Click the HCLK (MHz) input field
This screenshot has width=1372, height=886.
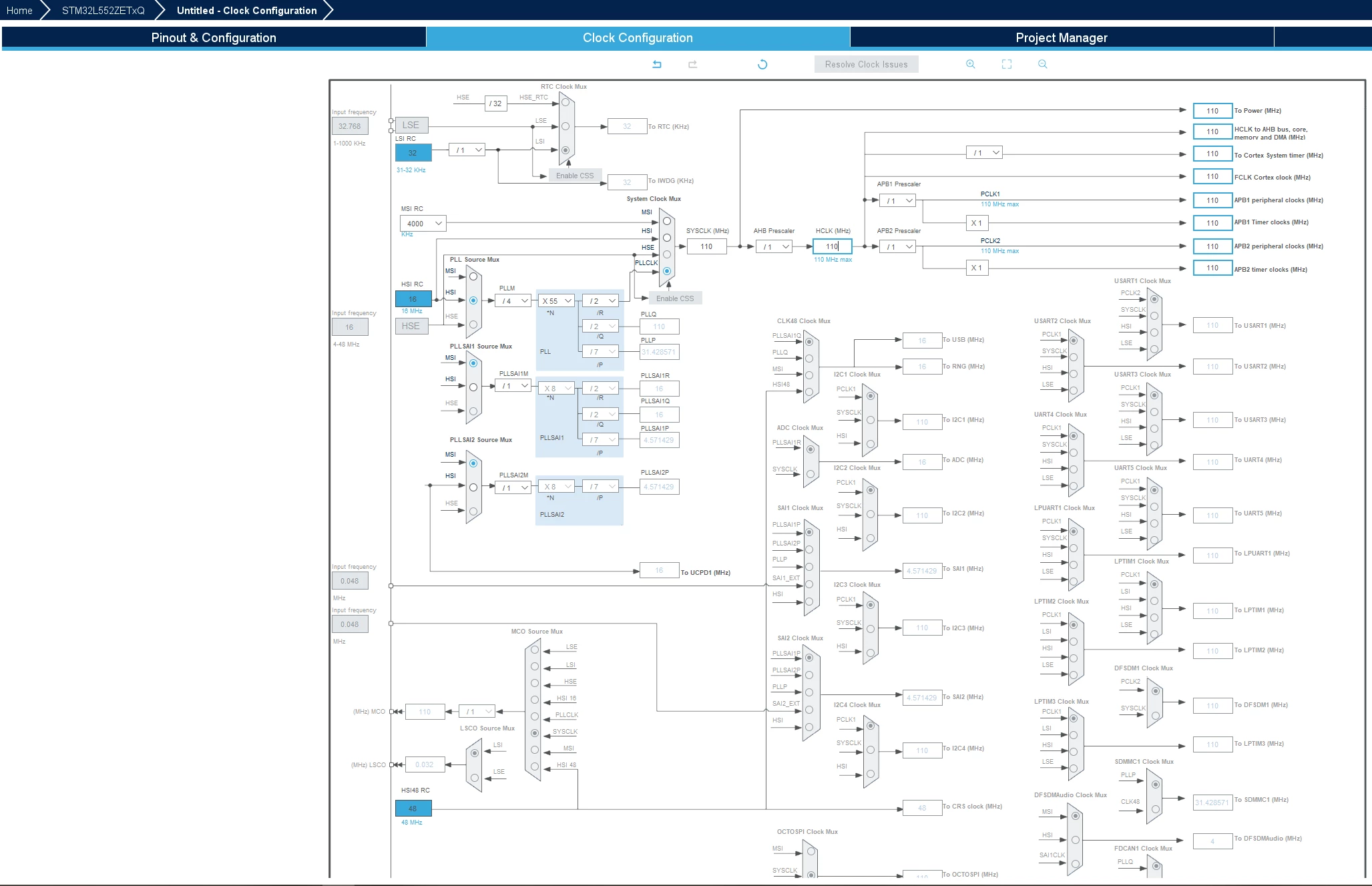pos(833,246)
